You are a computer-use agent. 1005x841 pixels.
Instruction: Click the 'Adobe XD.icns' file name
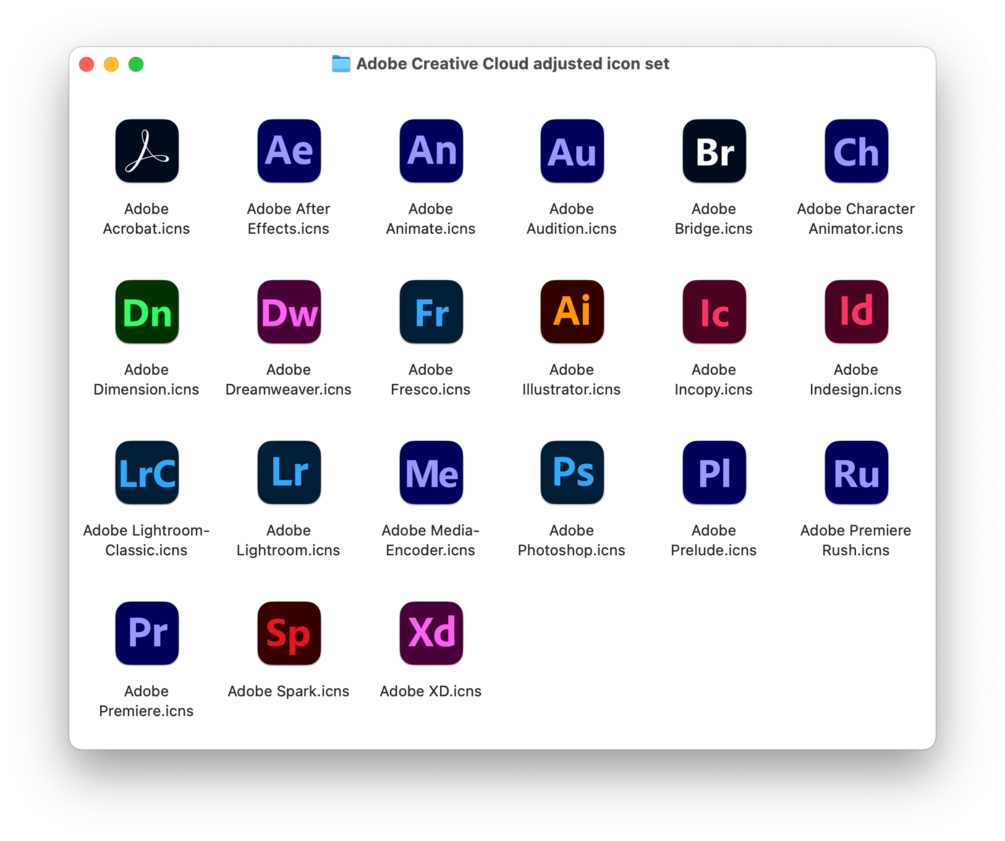click(x=431, y=691)
